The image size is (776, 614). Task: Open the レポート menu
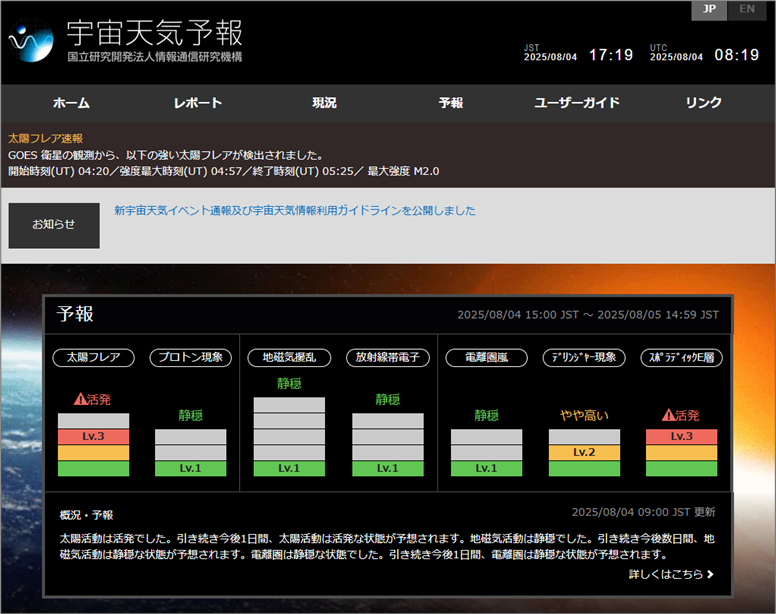pyautogui.click(x=197, y=103)
